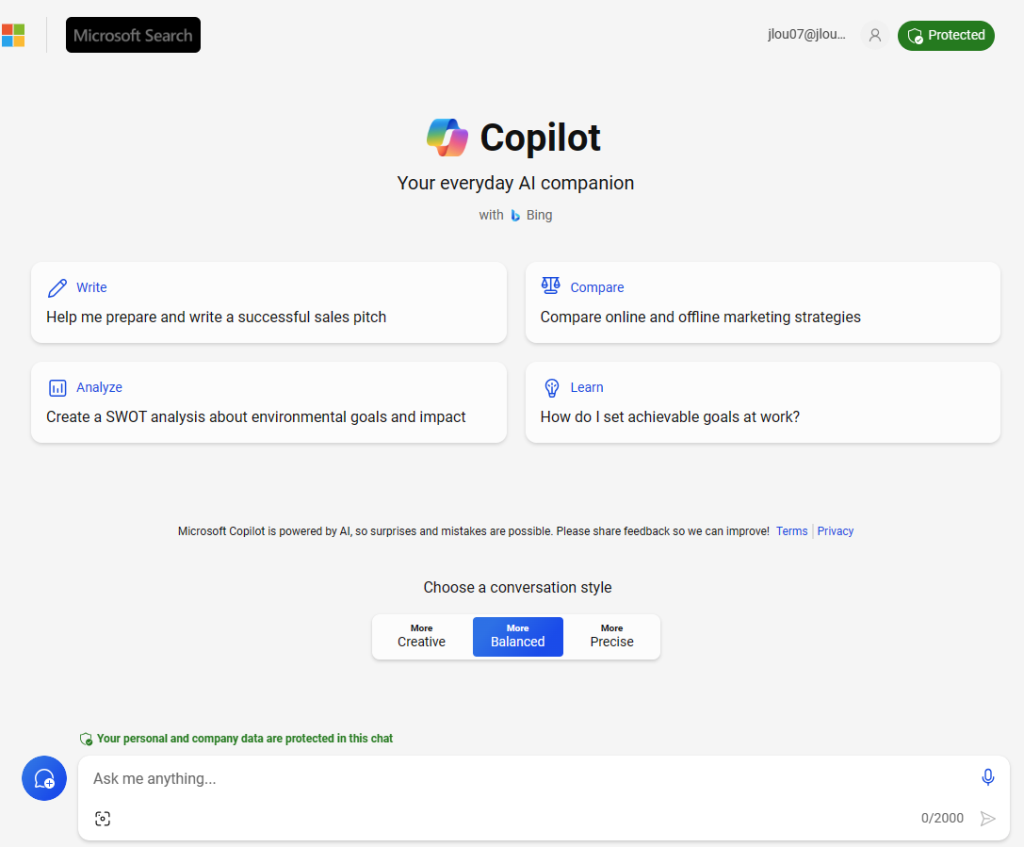Click the Copilot logo icon
Viewport: 1024px width, 847px height.
447,138
